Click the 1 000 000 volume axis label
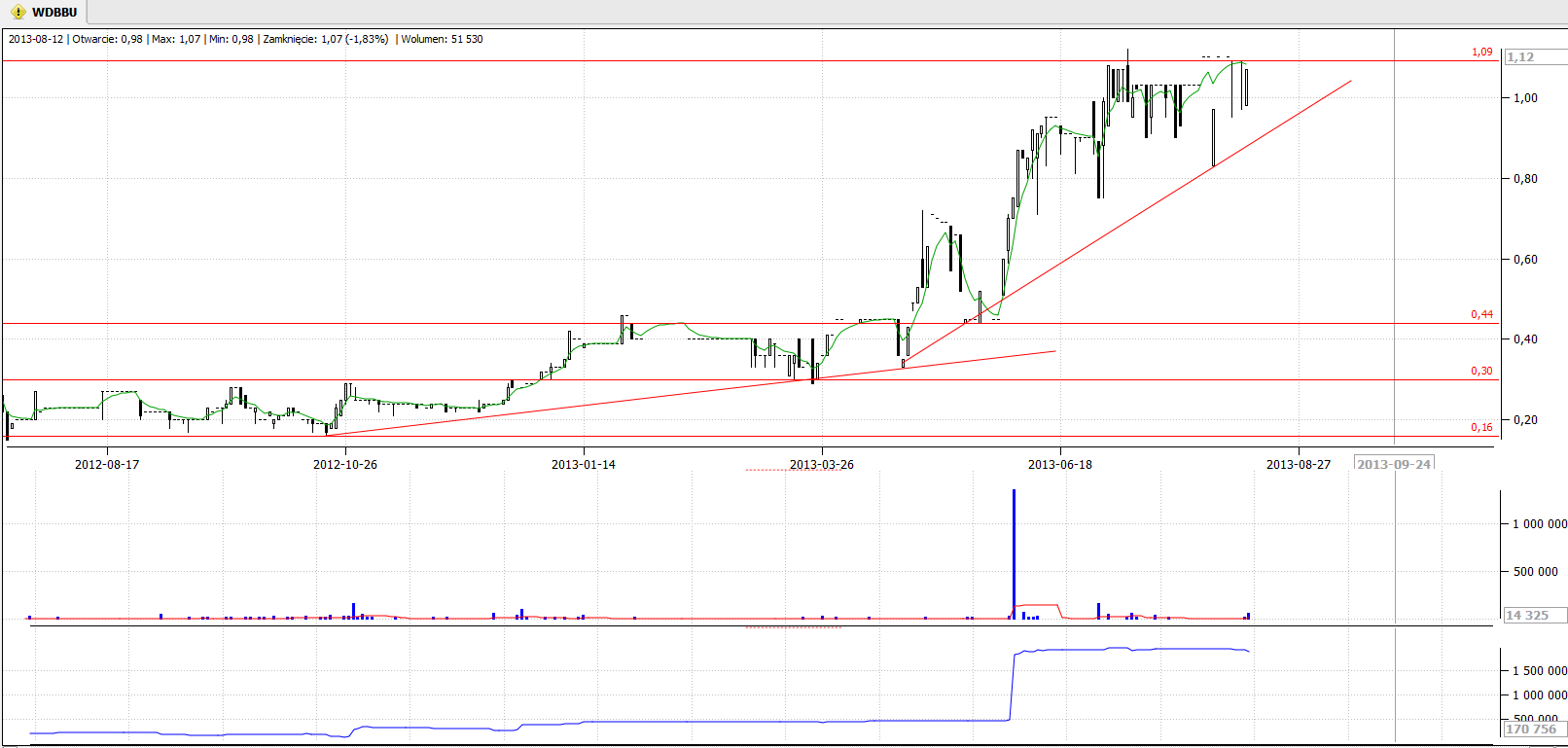This screenshot has width=1568, height=748. pos(1539,523)
